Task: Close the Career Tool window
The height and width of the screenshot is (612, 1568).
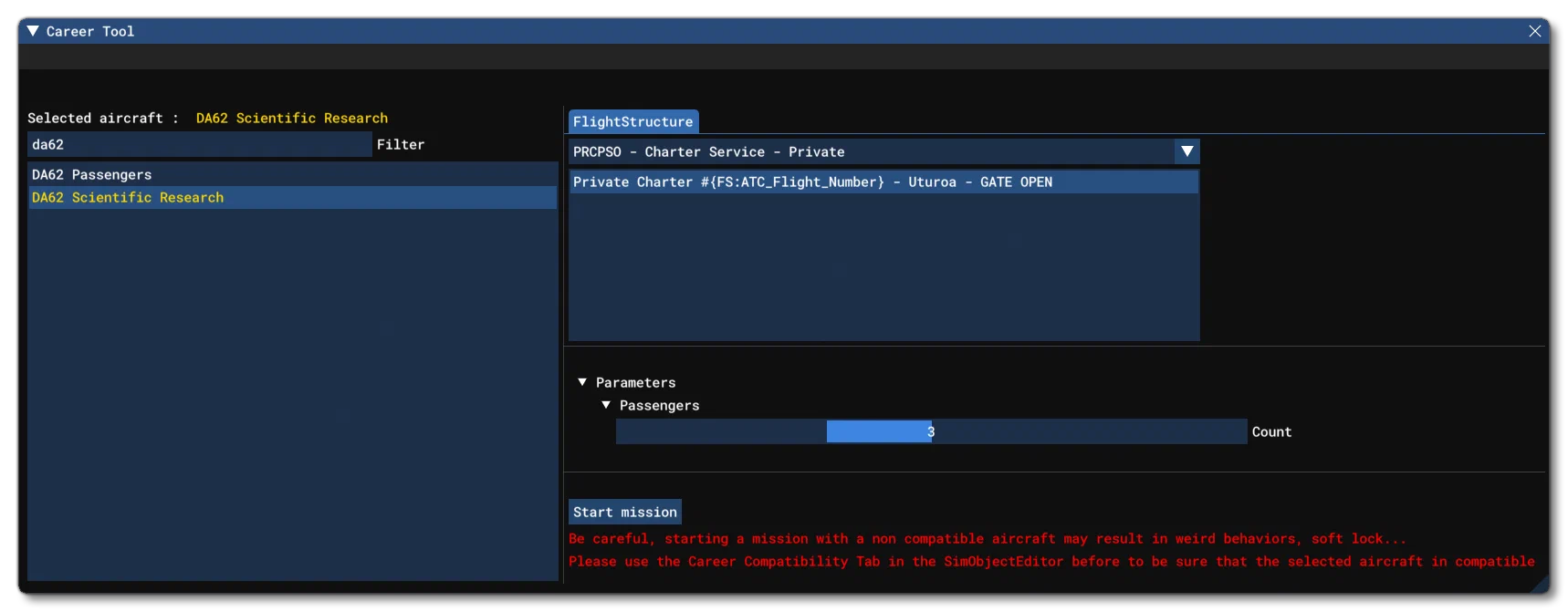Action: click(x=1535, y=31)
